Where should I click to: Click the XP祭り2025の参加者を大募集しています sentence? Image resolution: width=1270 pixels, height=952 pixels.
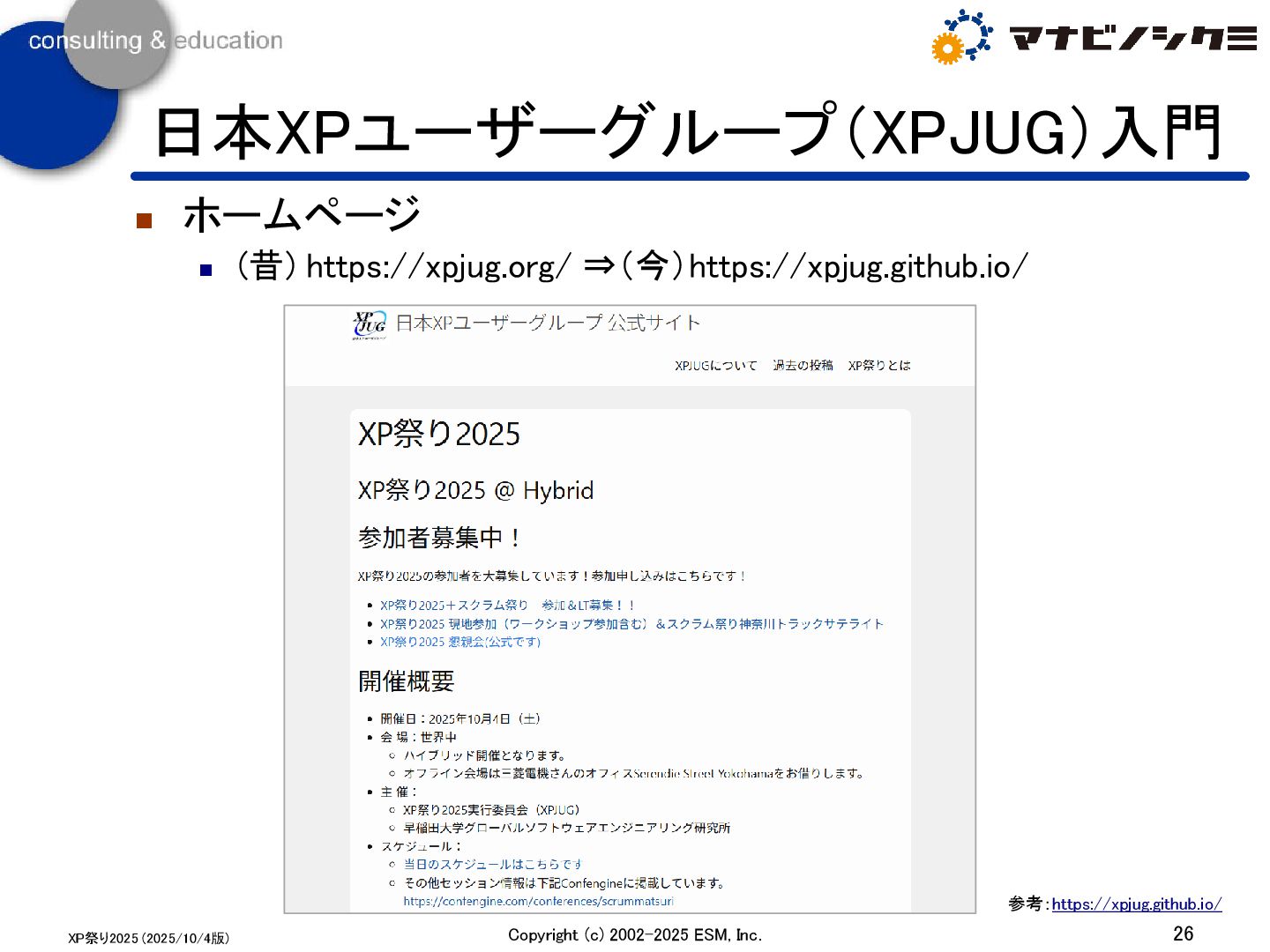(x=553, y=576)
